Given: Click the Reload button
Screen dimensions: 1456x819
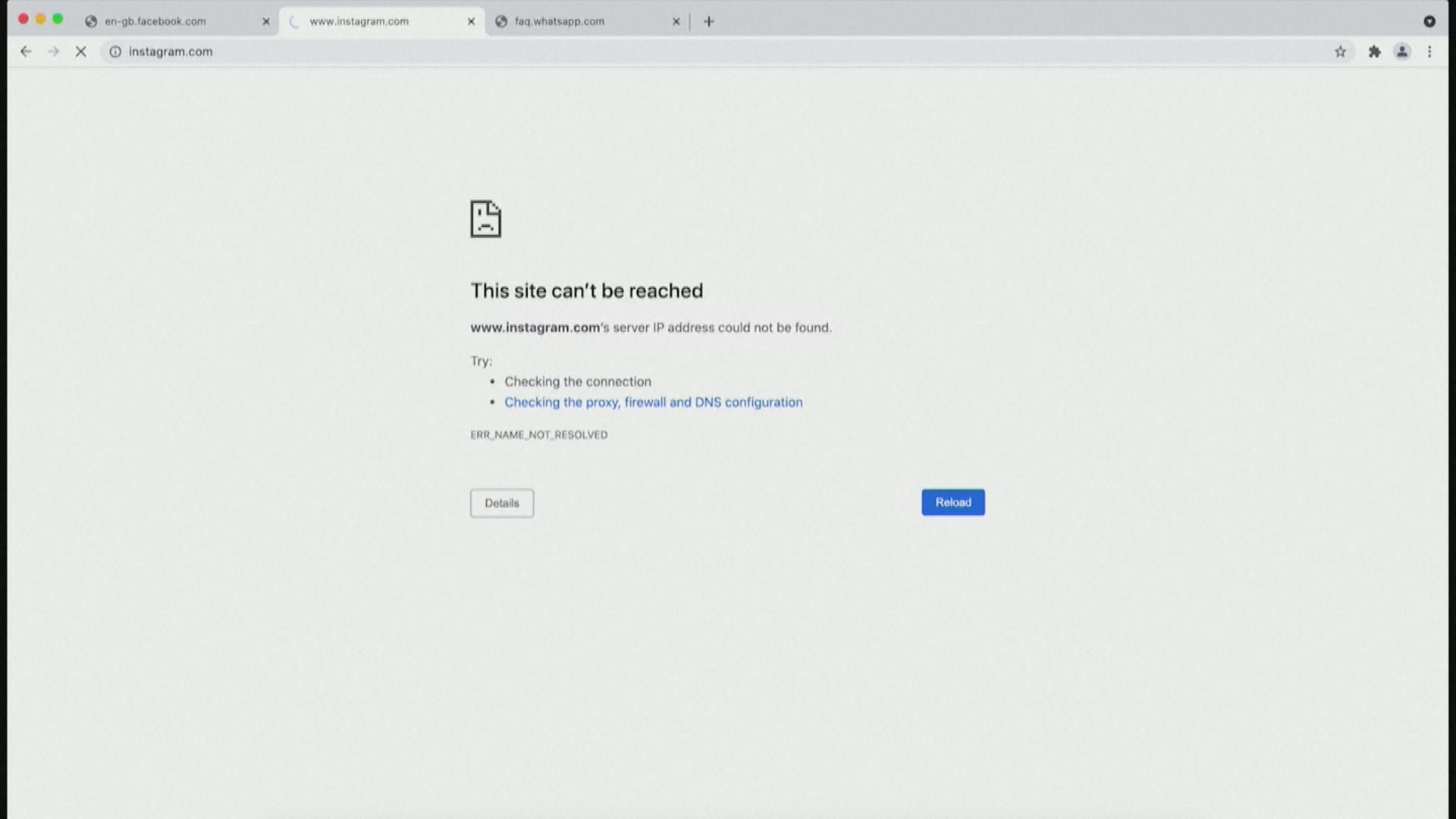Looking at the screenshot, I should [x=952, y=502].
